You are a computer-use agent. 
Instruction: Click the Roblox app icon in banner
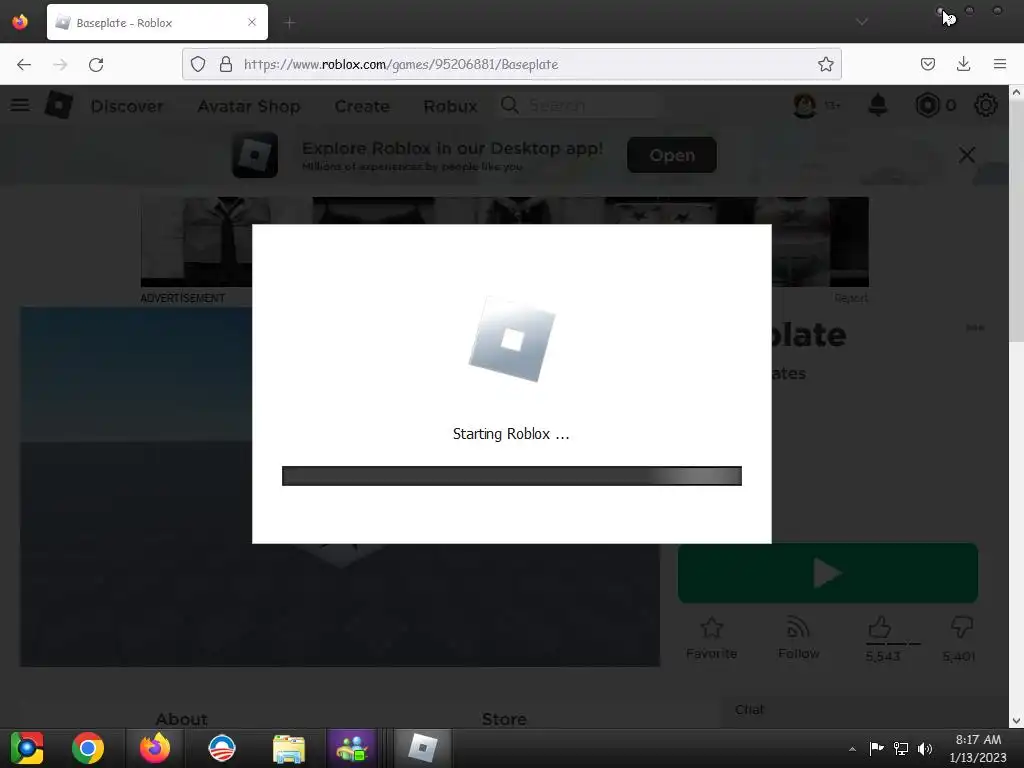pyautogui.click(x=255, y=155)
